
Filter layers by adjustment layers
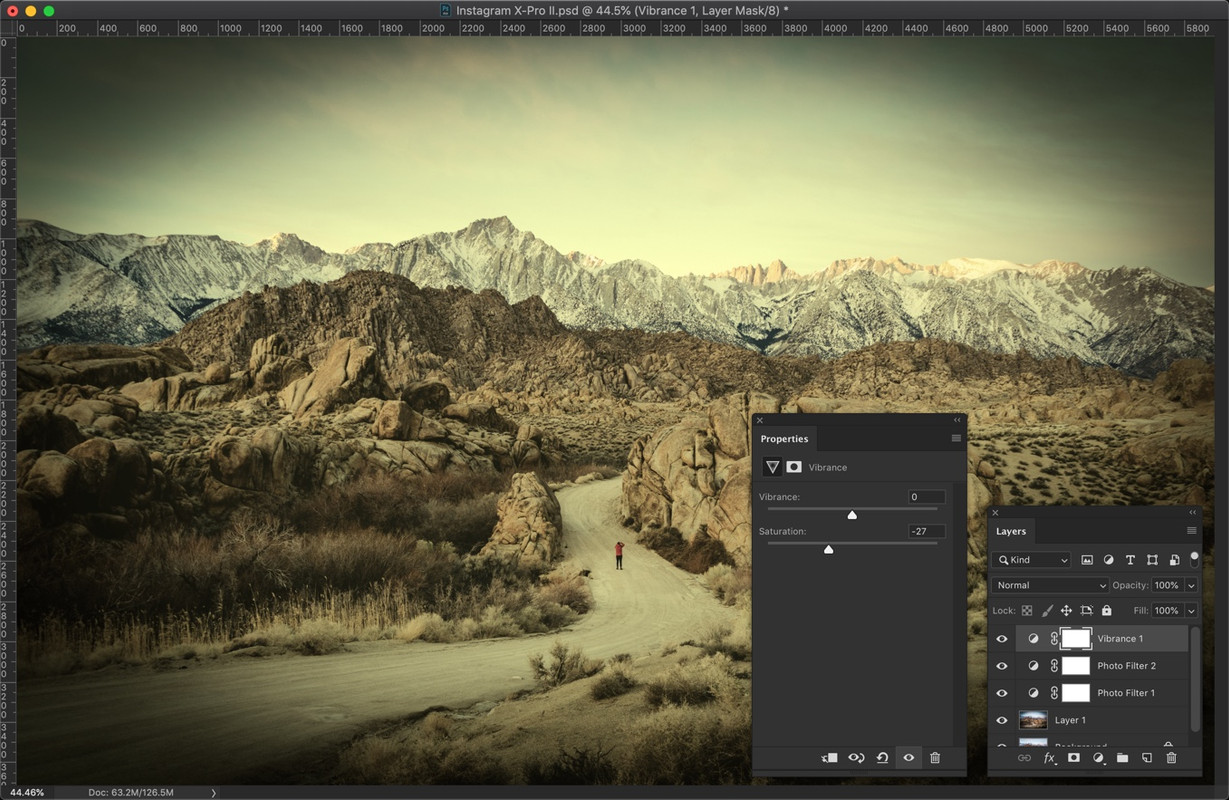(1109, 560)
